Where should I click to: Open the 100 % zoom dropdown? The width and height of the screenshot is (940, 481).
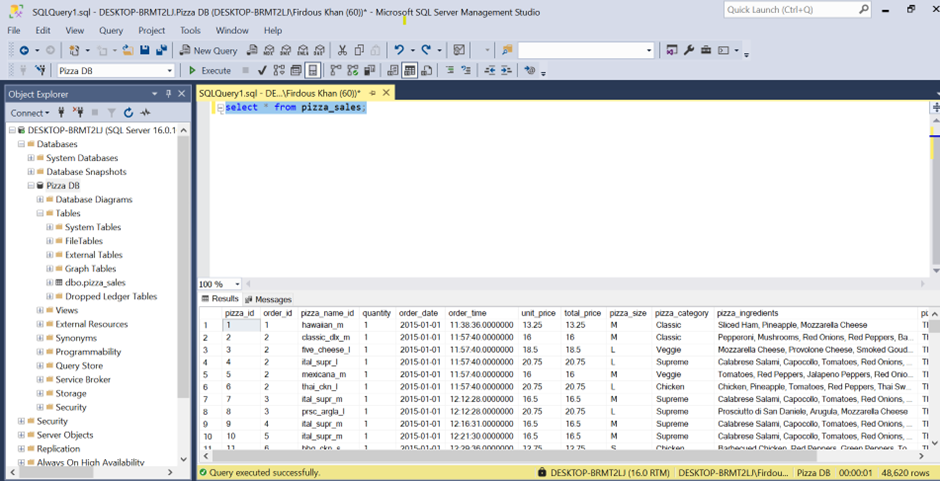point(237,284)
